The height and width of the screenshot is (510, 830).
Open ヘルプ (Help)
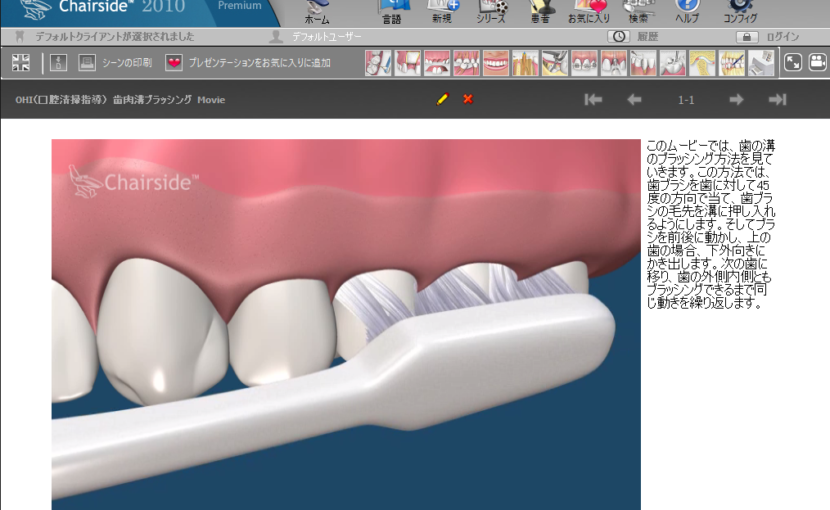pyautogui.click(x=687, y=12)
